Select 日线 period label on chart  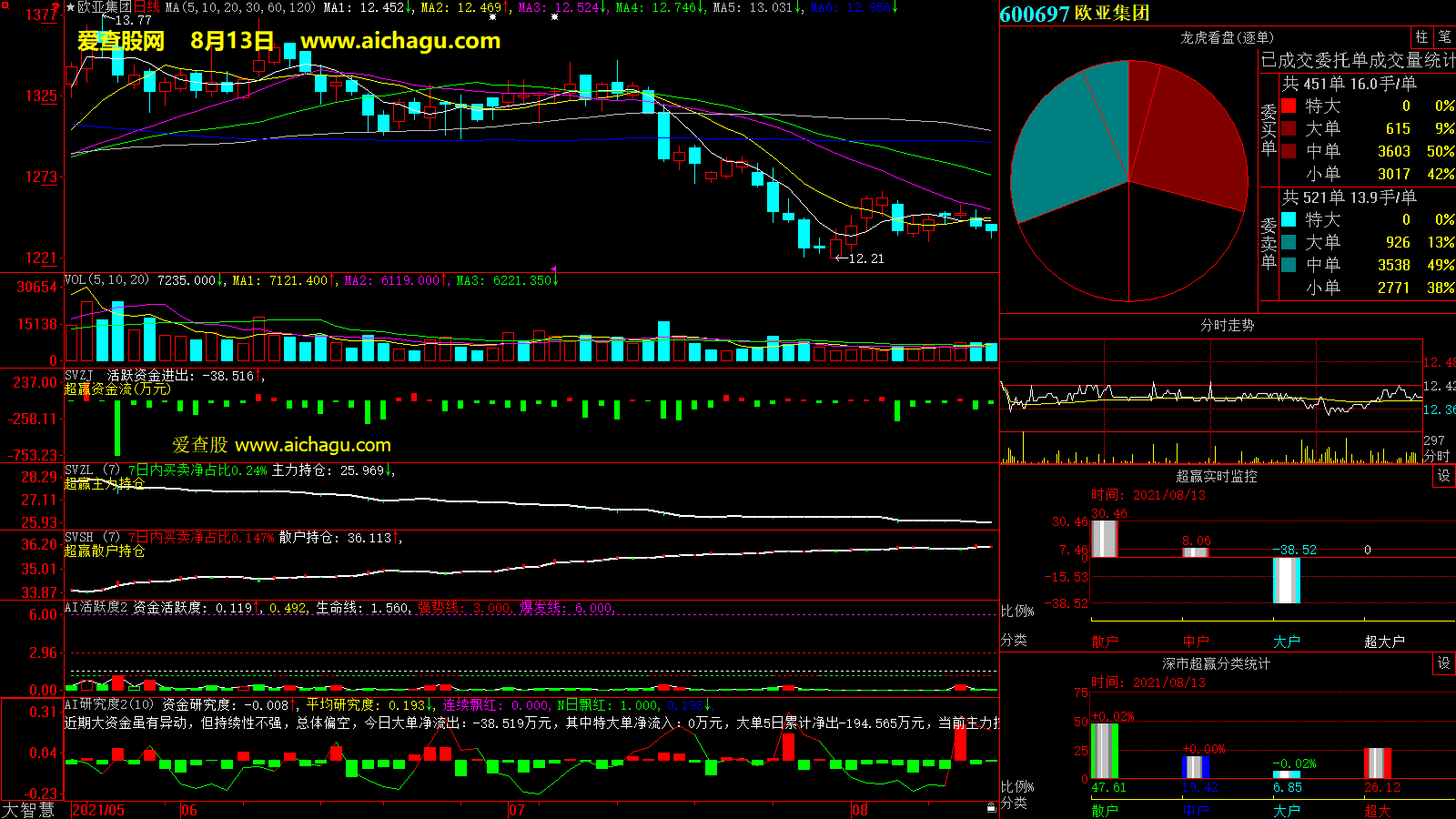pos(147,7)
